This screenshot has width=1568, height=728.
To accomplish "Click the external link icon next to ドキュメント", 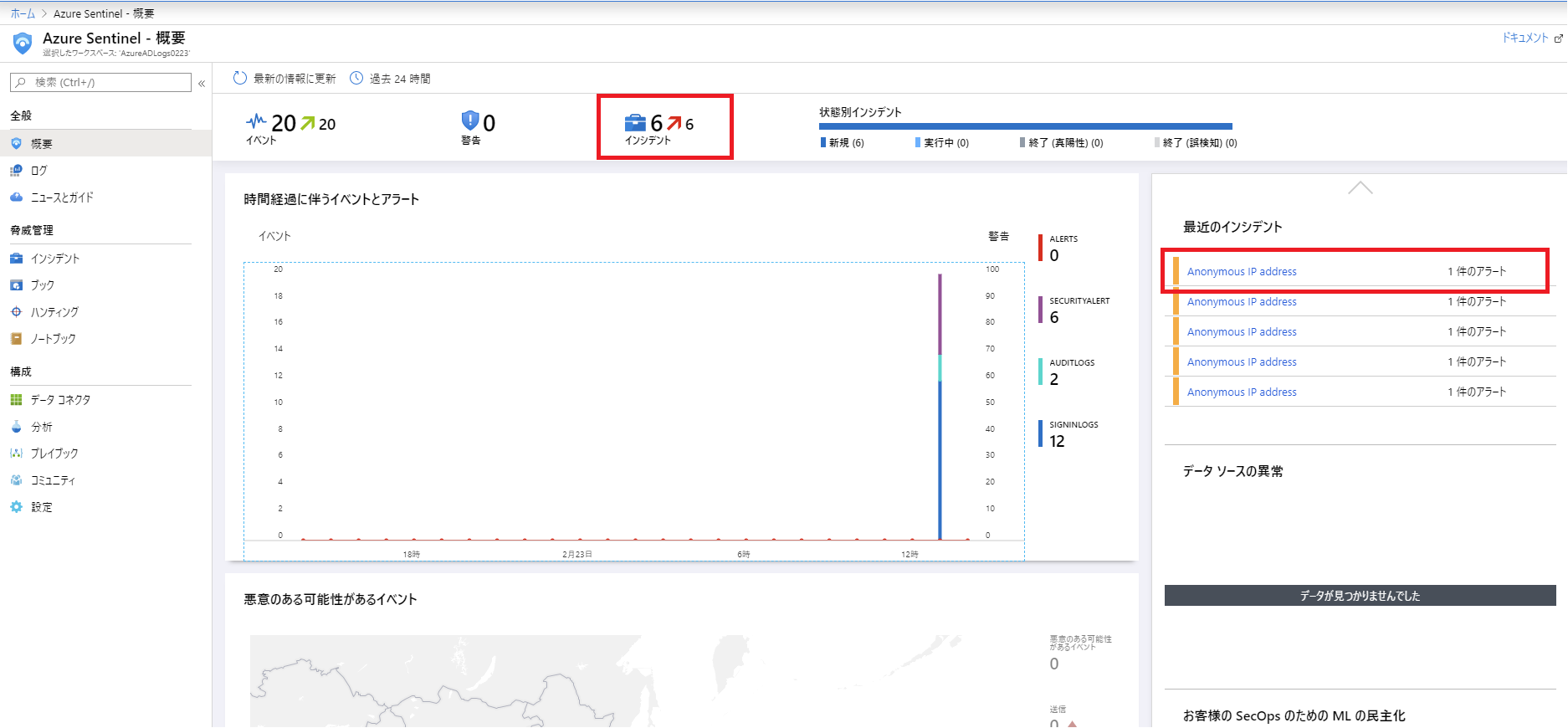I will 1558,38.
